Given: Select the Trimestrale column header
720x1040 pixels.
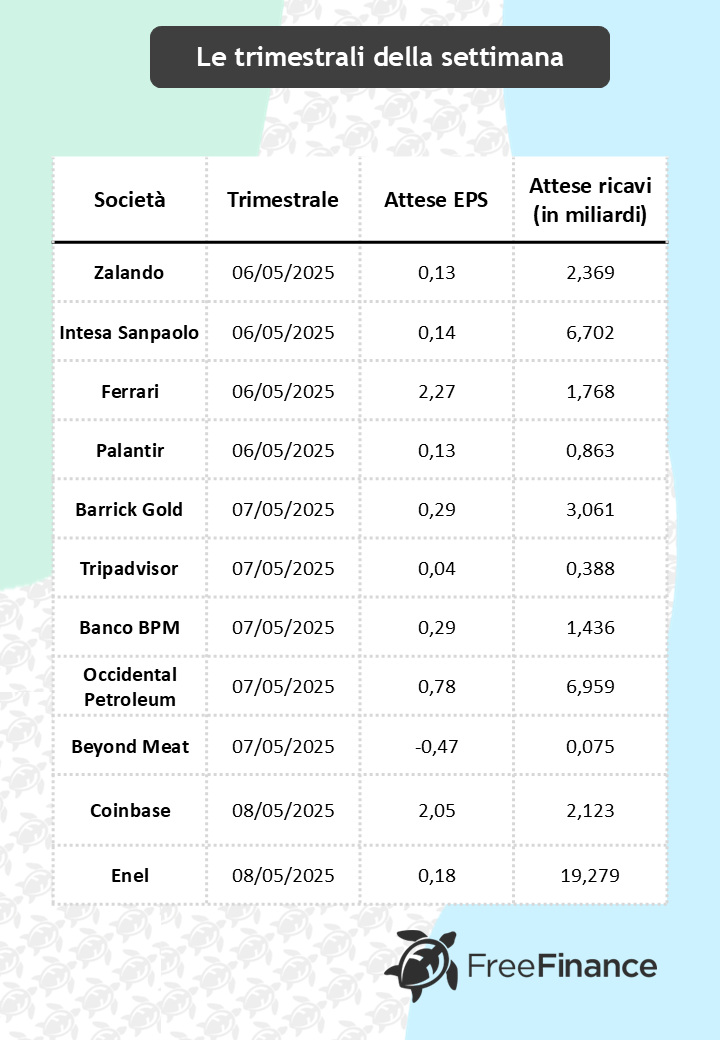Looking at the screenshot, I should coord(282,199).
